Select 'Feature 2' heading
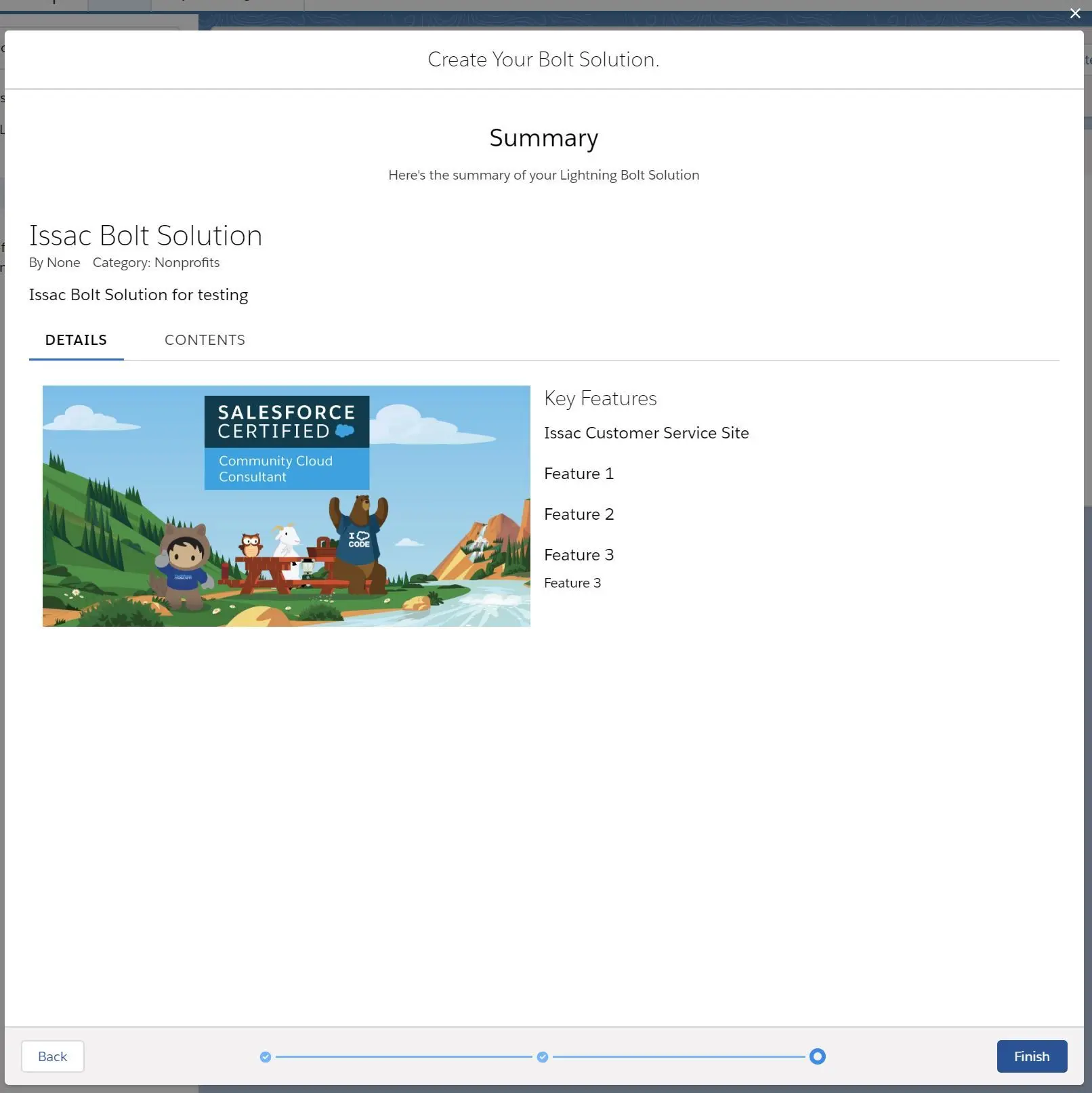 coord(579,514)
